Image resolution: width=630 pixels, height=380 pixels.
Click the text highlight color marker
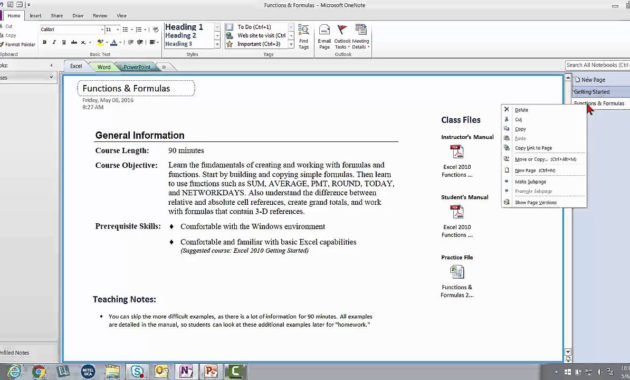point(100,42)
